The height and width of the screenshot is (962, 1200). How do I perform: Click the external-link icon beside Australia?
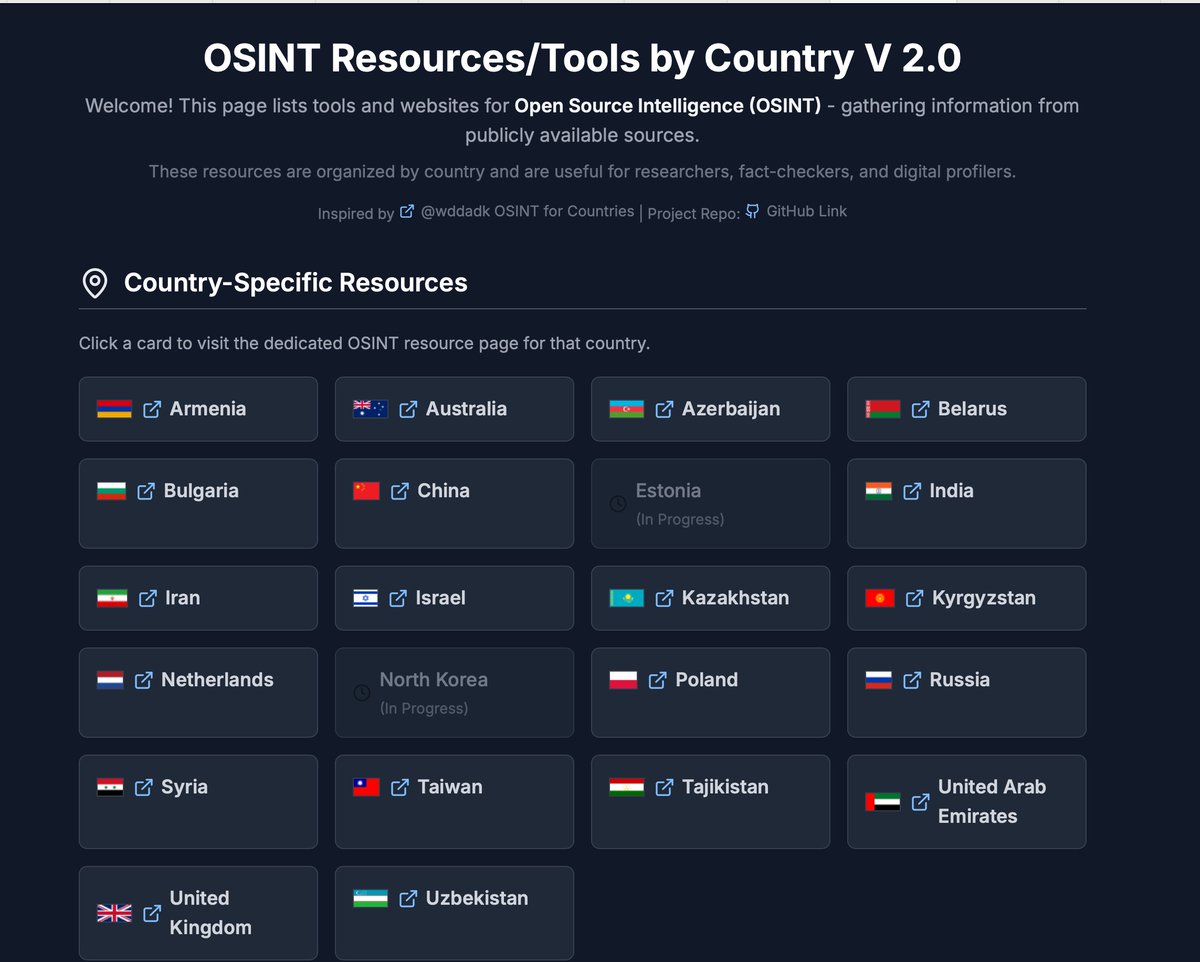pos(408,409)
